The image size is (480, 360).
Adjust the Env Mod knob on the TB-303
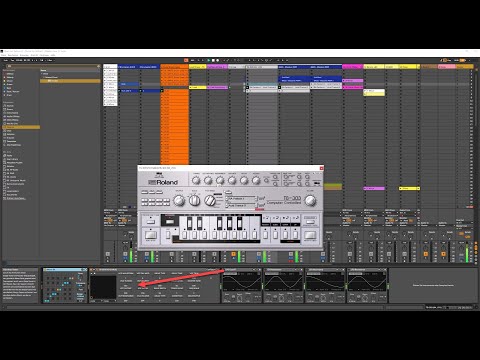232,180
